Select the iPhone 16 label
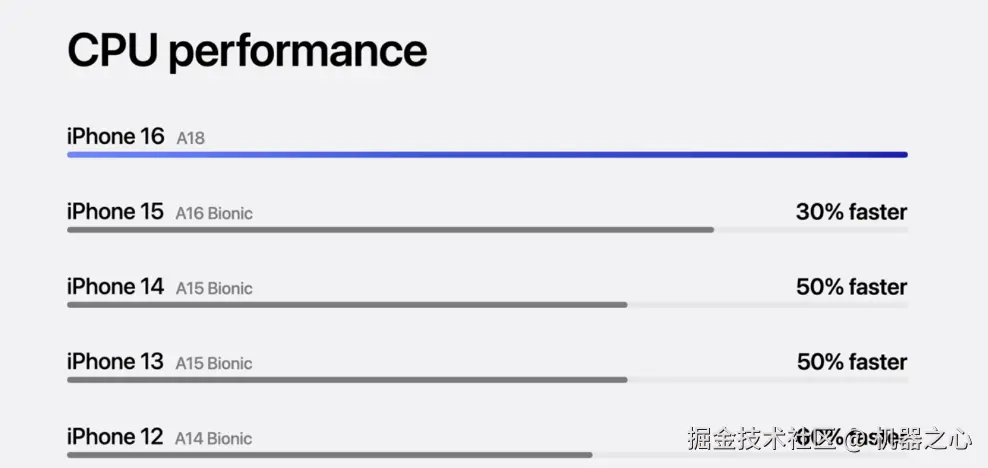988x468 pixels. [x=115, y=137]
